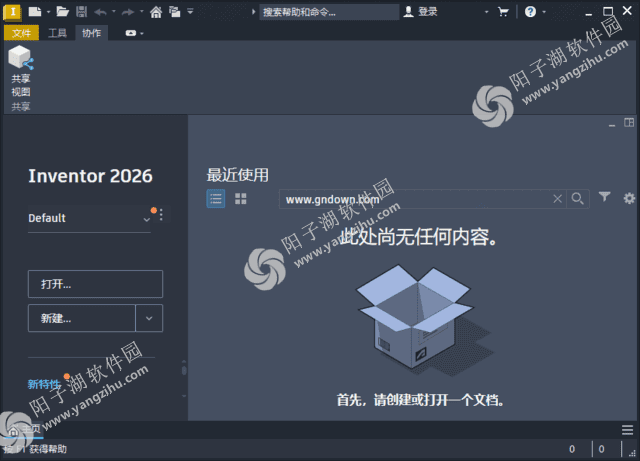Viewport: 640px width, 461px height.
Task: Toggle the ribbon display mode button
Action: pos(131,33)
